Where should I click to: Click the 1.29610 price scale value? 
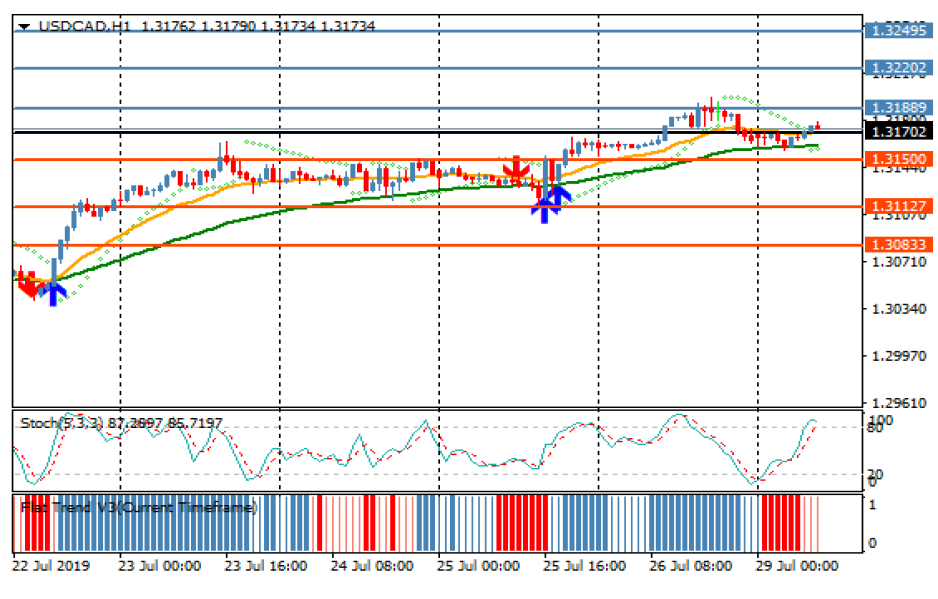tap(897, 403)
